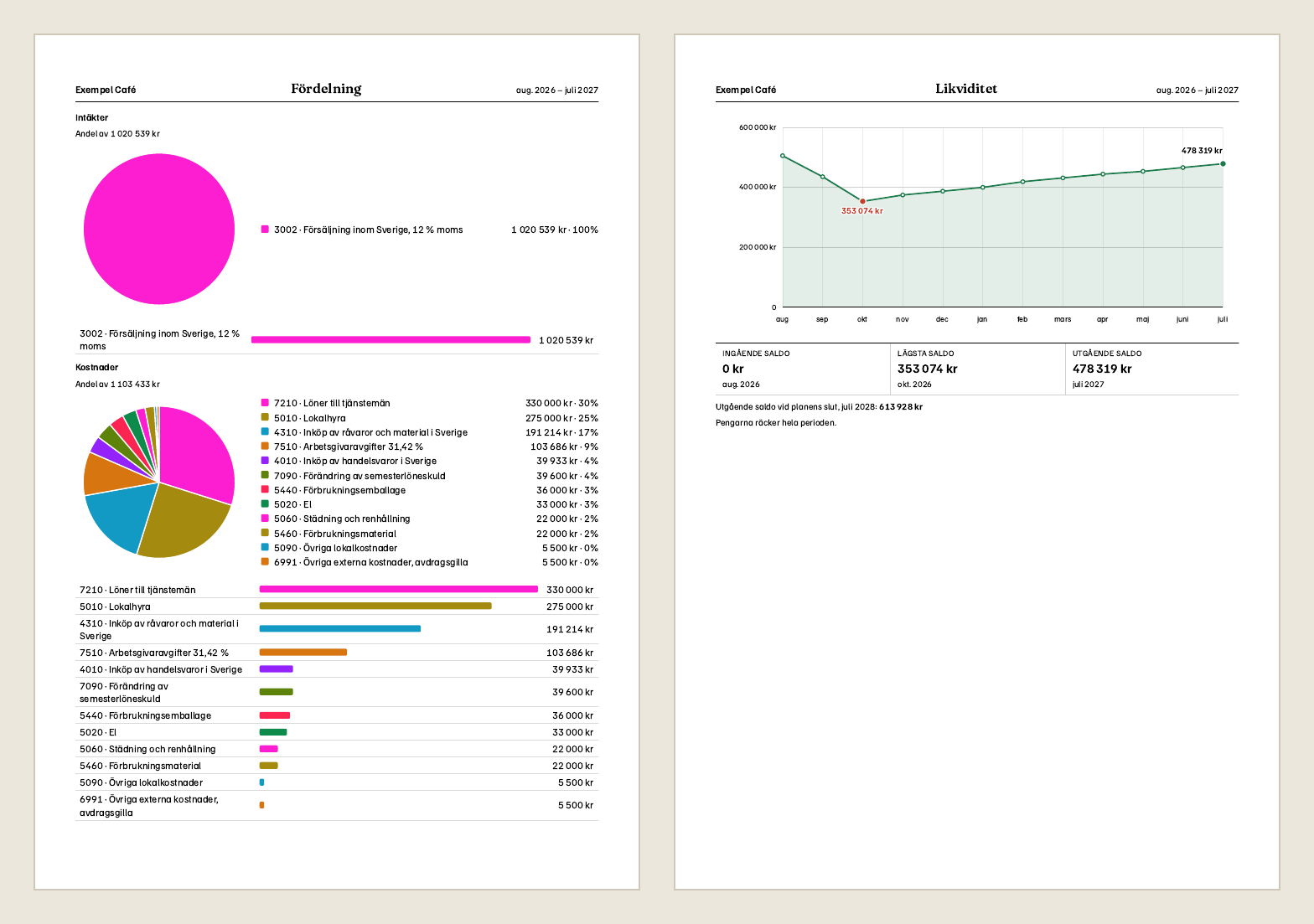Click the Likviditet page title

click(966, 89)
